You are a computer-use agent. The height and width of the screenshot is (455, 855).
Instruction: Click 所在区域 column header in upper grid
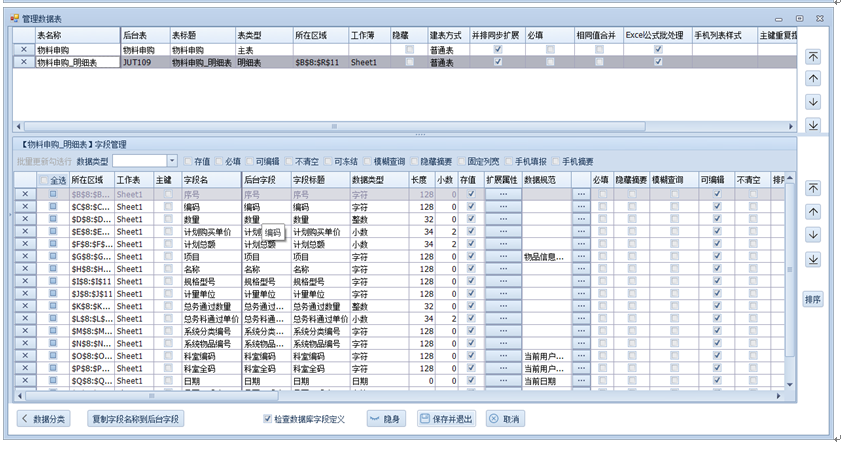pyautogui.click(x=321, y=35)
